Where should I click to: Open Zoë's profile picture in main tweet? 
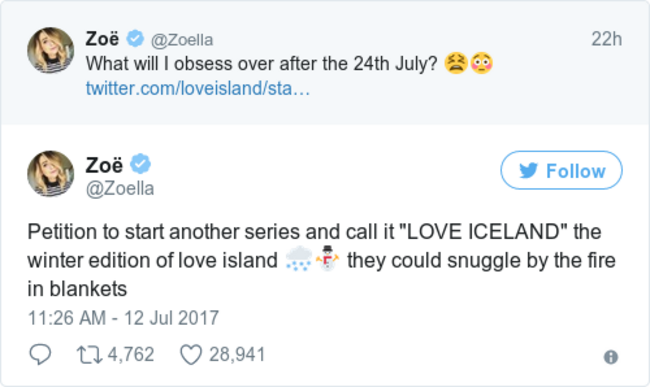51,174
